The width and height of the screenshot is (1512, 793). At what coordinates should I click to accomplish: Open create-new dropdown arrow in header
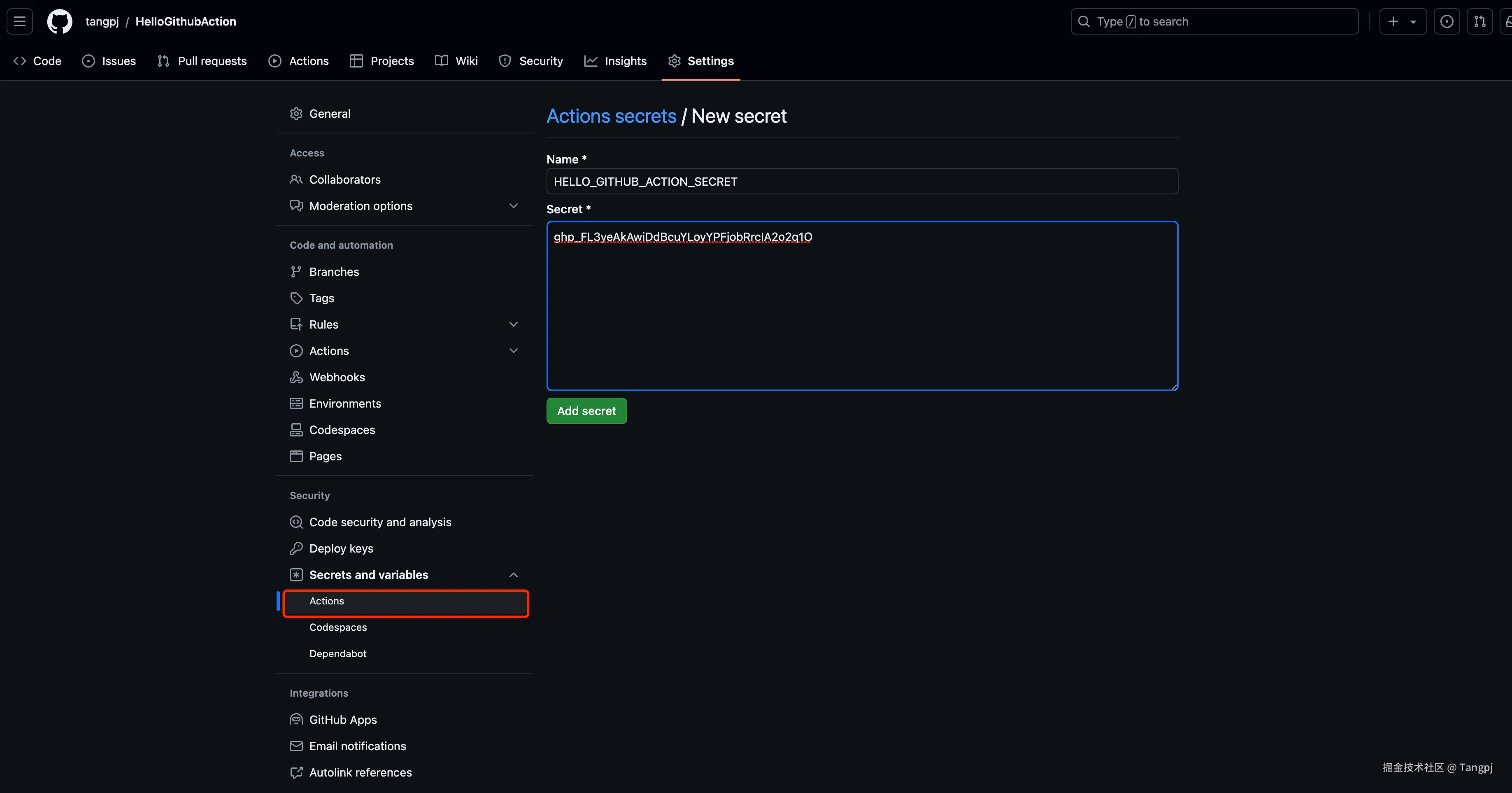coord(1413,22)
